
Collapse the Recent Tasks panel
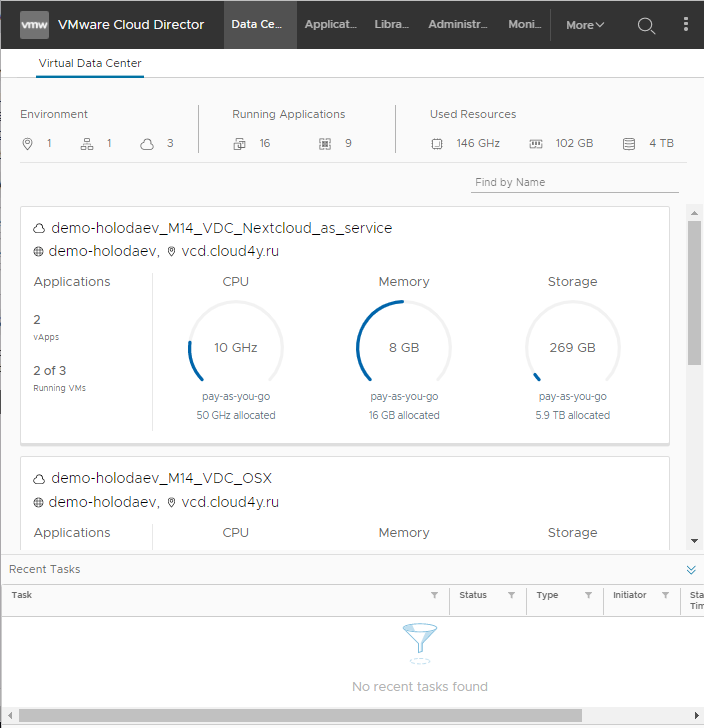[691, 570]
